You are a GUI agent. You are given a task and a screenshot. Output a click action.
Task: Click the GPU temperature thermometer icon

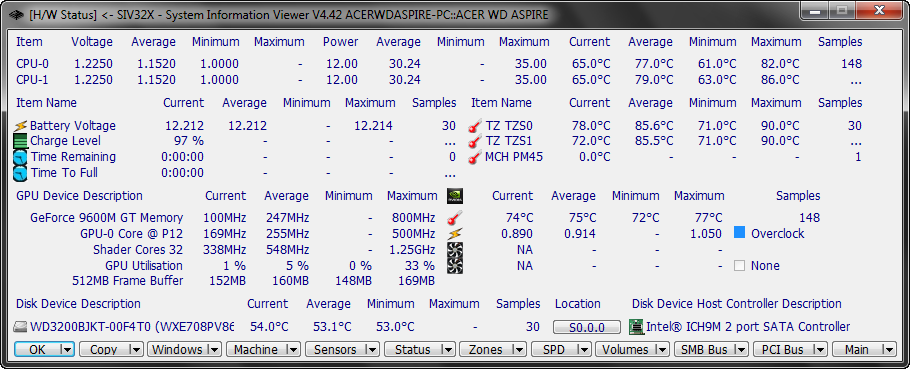point(455,218)
